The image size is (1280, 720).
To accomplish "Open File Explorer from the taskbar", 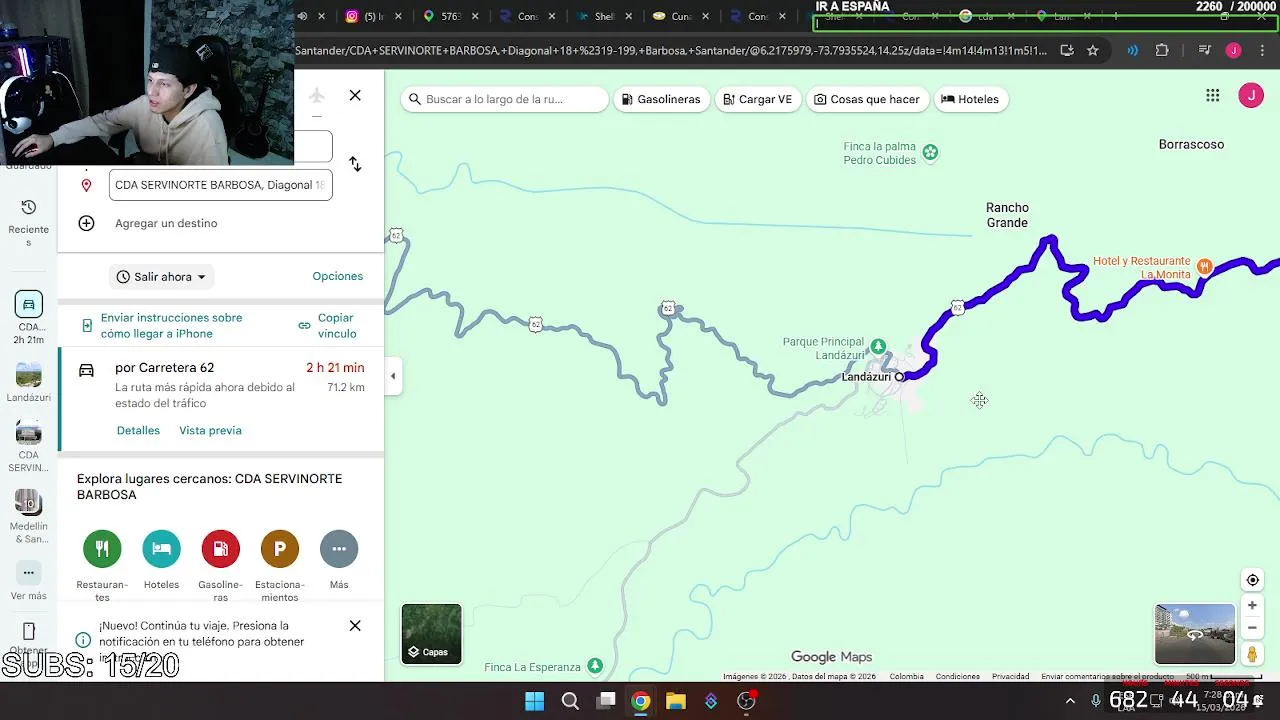I will pos(676,701).
